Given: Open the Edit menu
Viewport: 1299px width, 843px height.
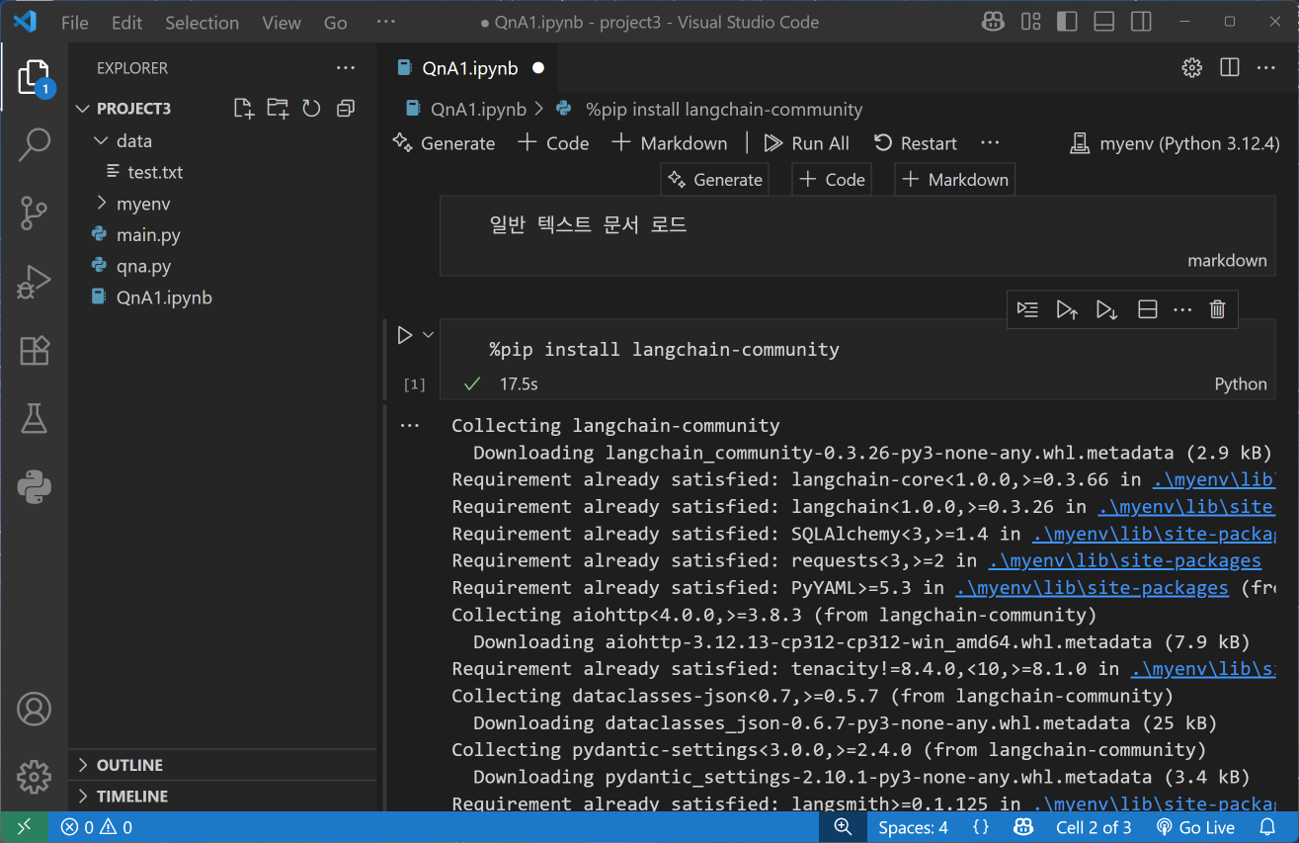Looking at the screenshot, I should (127, 22).
